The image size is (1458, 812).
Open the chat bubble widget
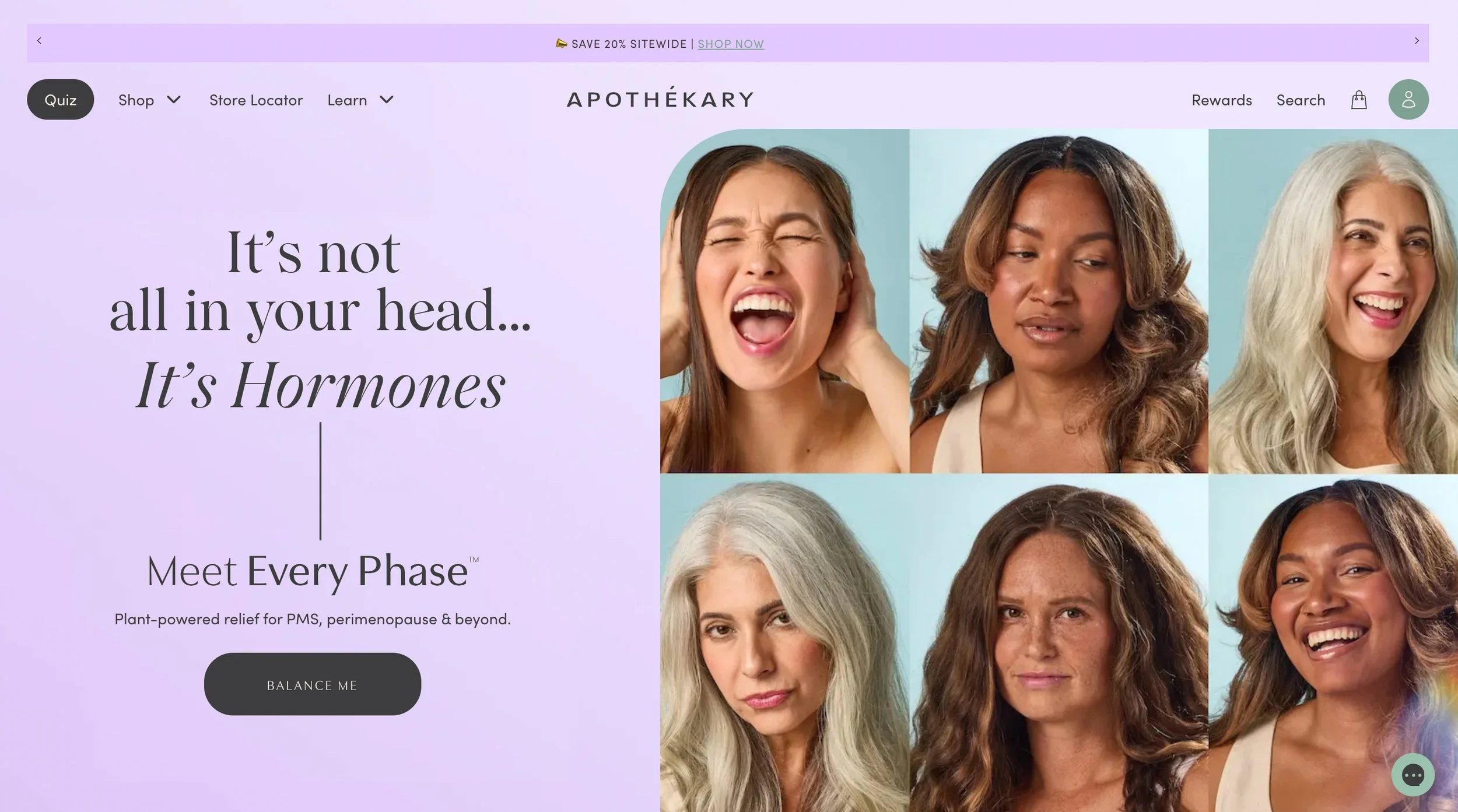coord(1413,775)
